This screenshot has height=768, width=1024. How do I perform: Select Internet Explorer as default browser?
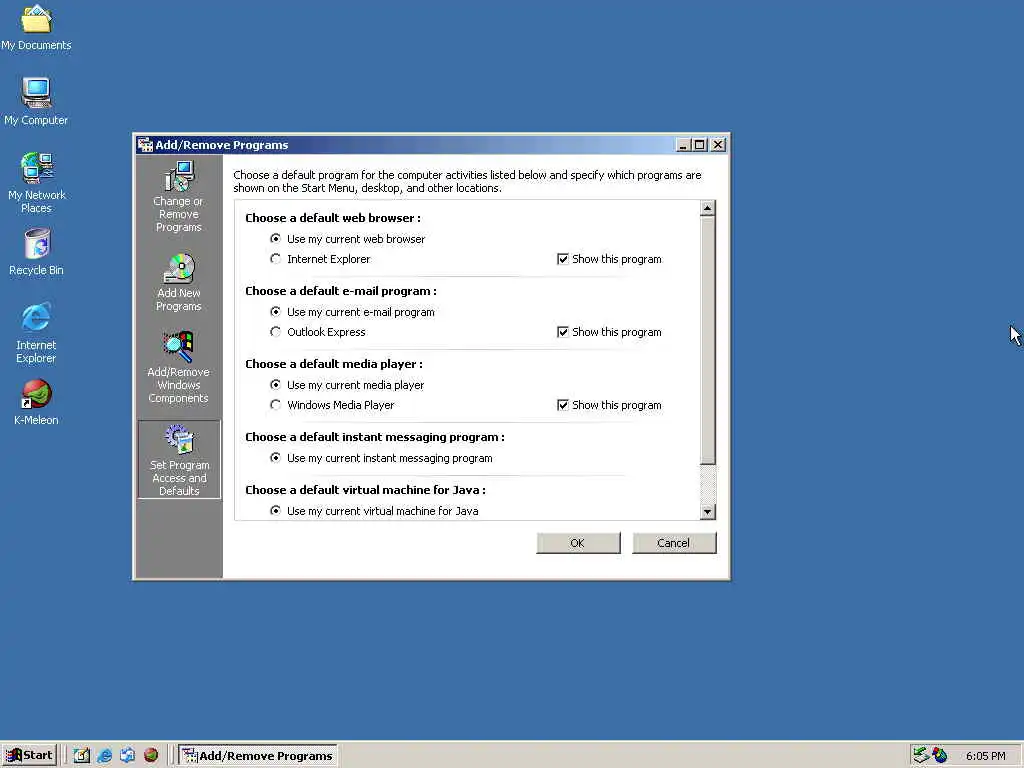pos(320,259)
